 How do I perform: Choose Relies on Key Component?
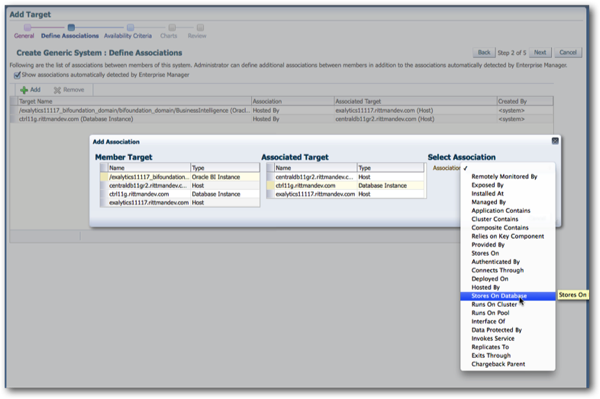(x=508, y=236)
